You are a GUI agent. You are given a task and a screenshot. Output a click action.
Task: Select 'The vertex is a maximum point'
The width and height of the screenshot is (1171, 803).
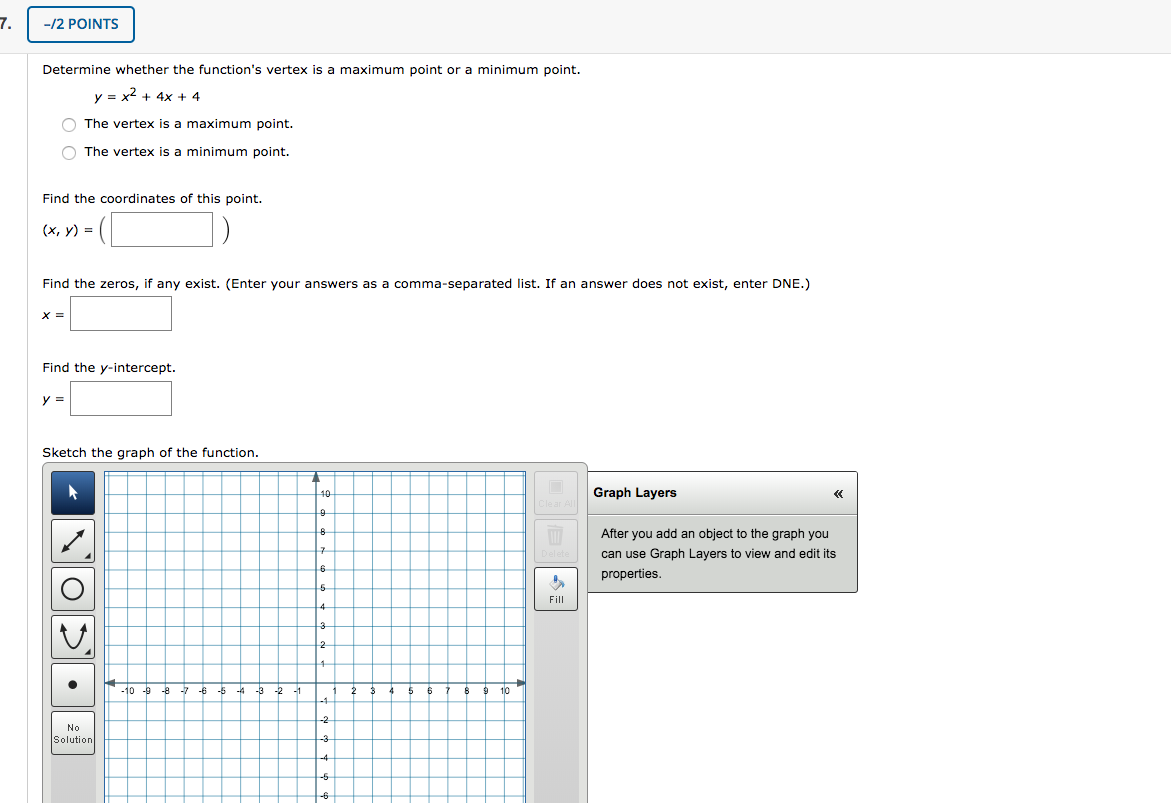click(68, 124)
